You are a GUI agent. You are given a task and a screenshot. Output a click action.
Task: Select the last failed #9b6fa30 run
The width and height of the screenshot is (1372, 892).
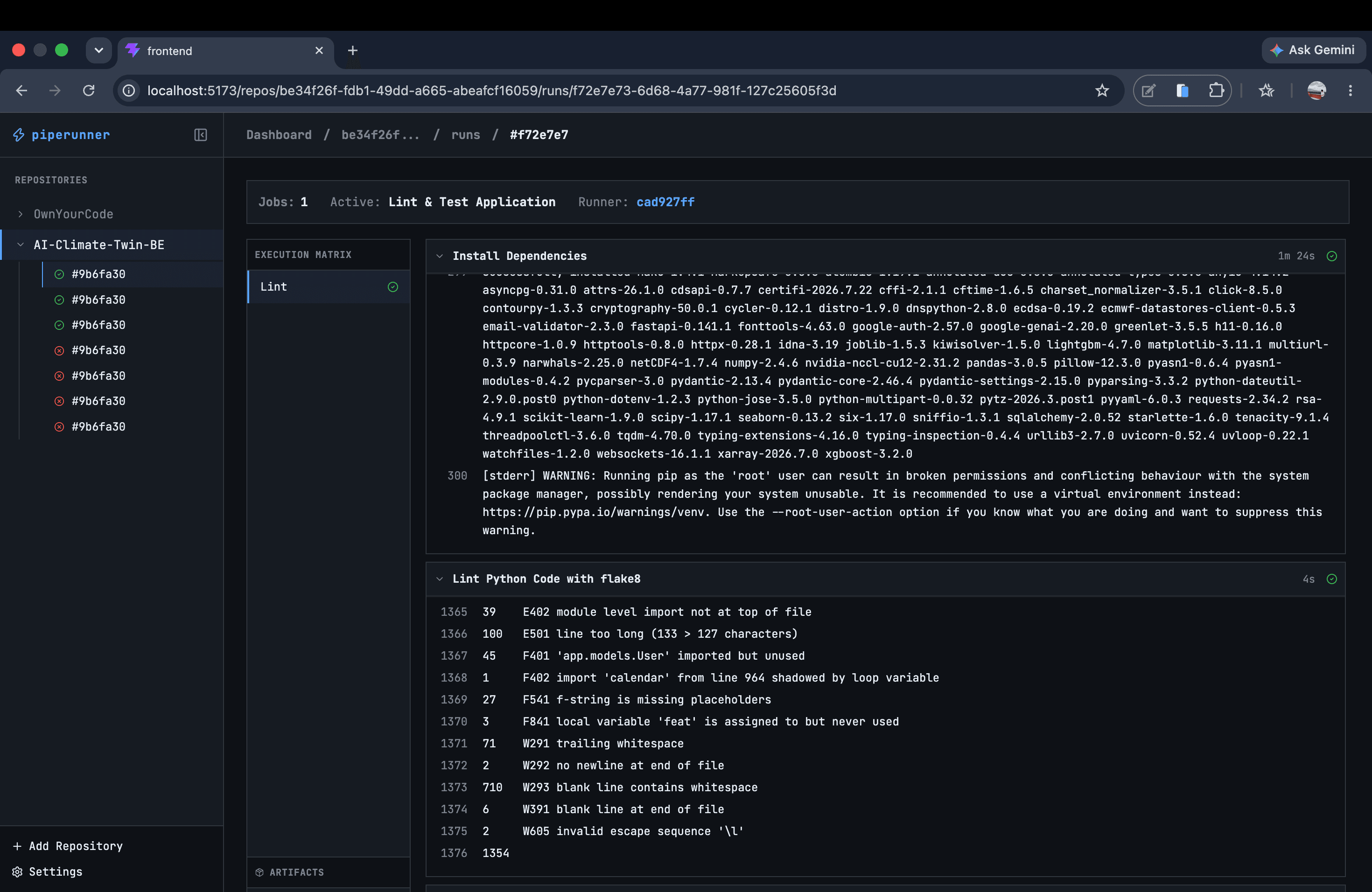click(132, 426)
